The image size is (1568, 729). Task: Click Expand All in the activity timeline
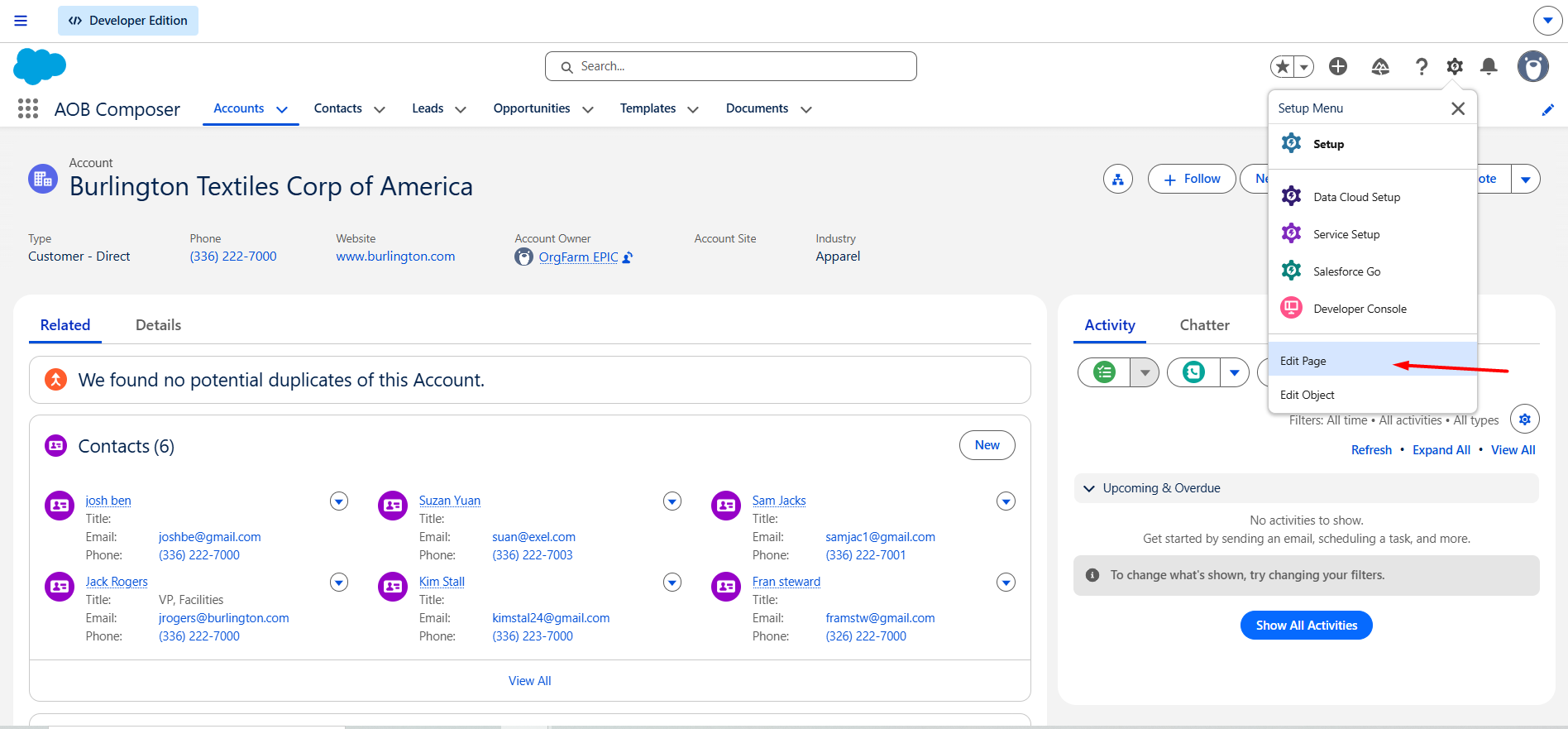[x=1441, y=450]
